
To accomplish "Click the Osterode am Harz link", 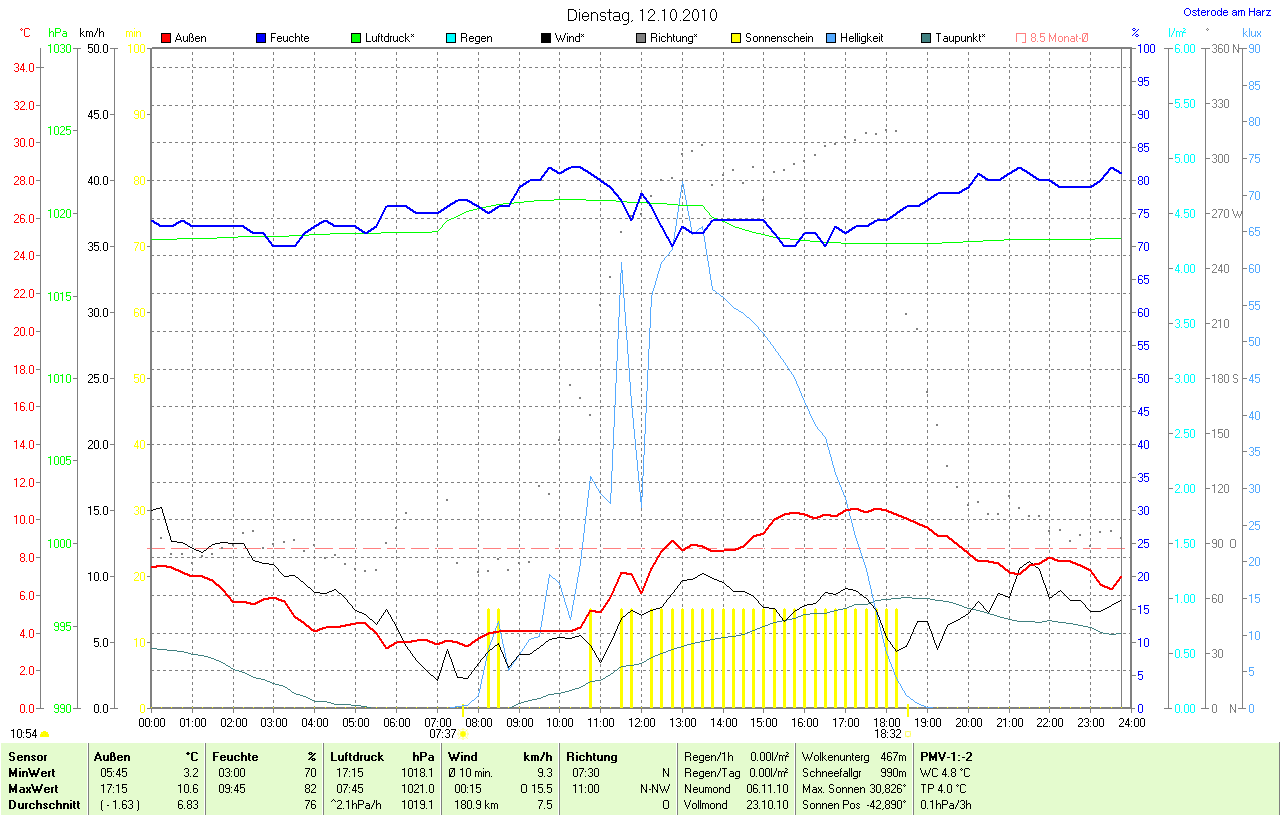I will [x=1225, y=12].
